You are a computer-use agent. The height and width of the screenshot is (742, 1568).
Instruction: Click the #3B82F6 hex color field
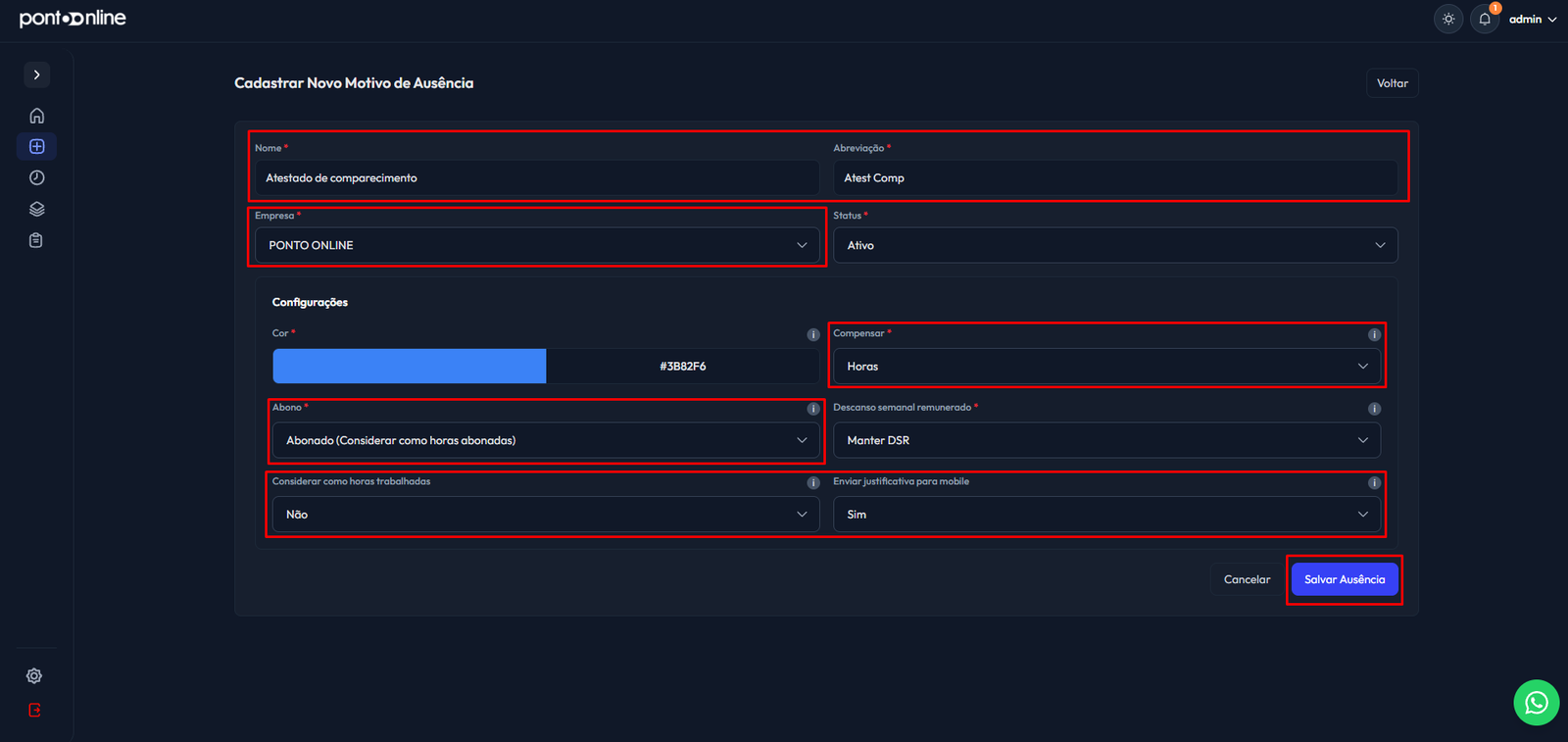click(682, 366)
